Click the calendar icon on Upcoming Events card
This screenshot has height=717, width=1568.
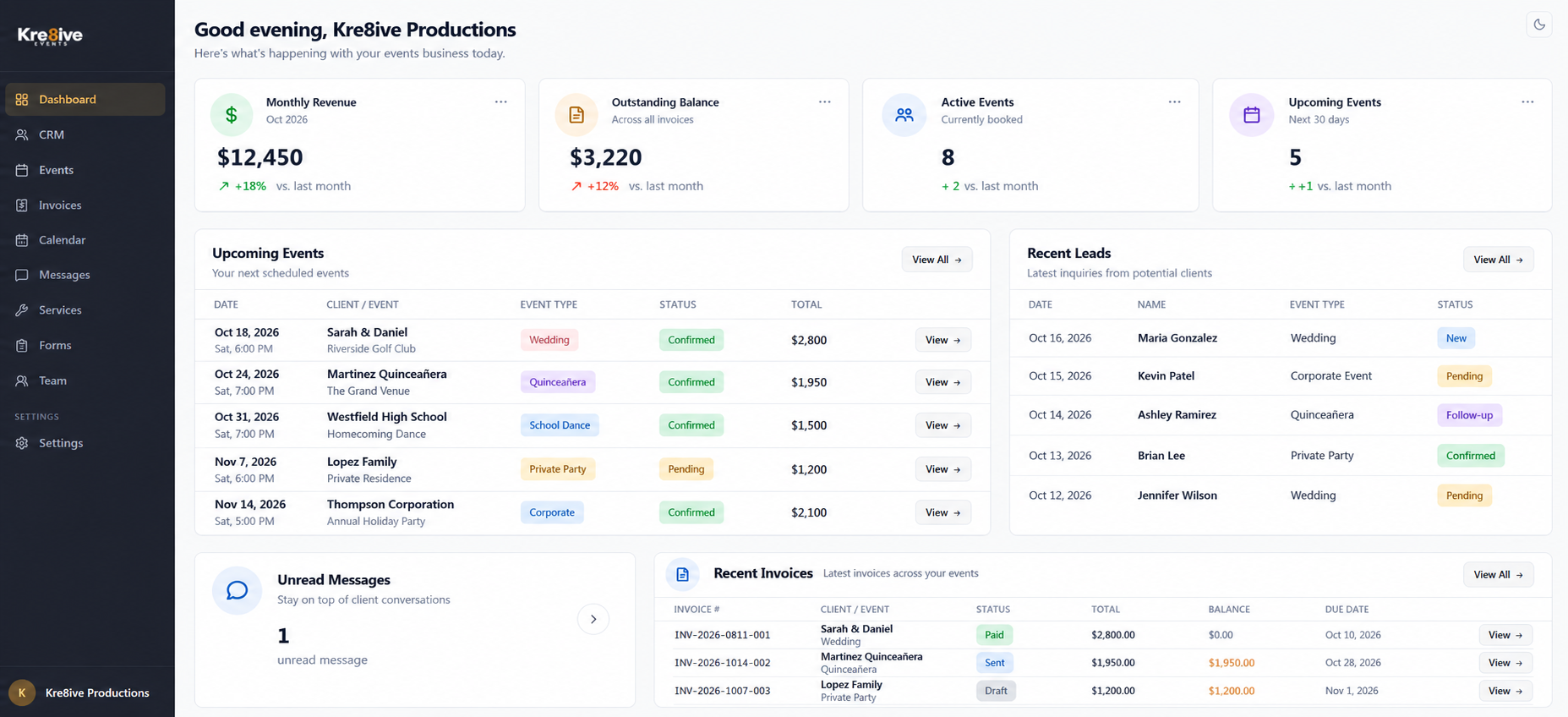tap(1251, 115)
